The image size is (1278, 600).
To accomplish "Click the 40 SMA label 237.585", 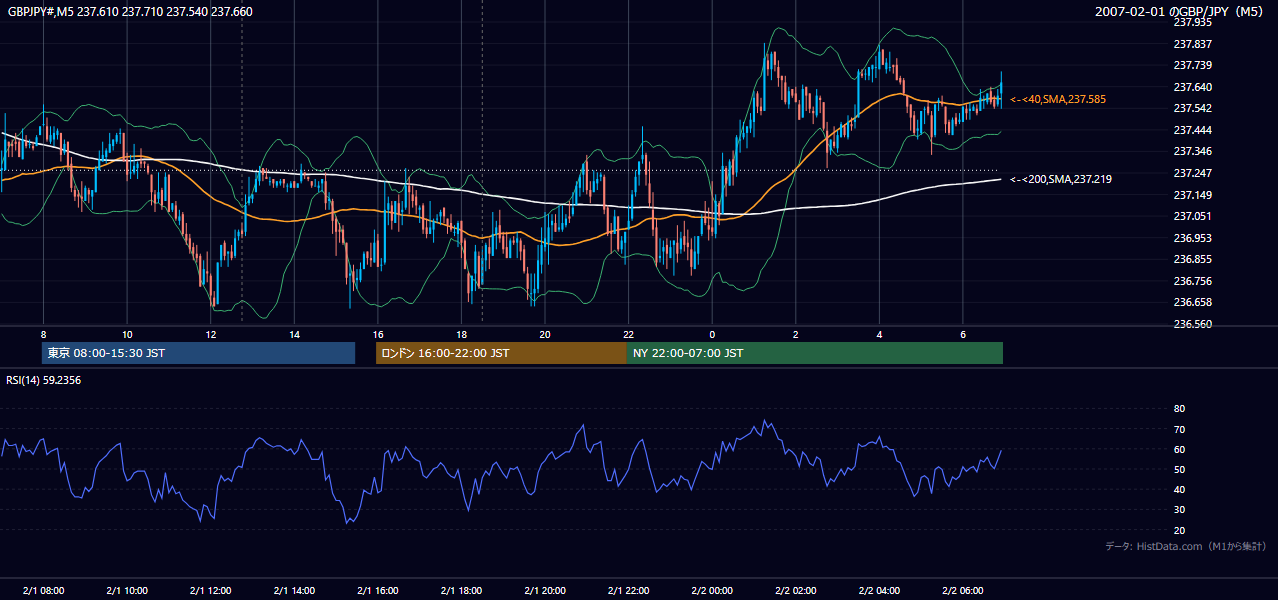I will point(1057,100).
